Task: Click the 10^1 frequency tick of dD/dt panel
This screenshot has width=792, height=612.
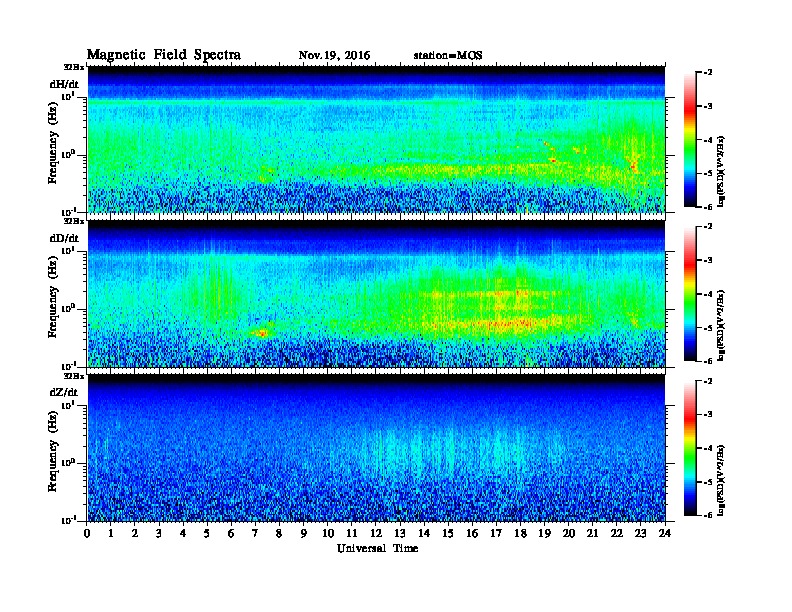Action: [68, 250]
